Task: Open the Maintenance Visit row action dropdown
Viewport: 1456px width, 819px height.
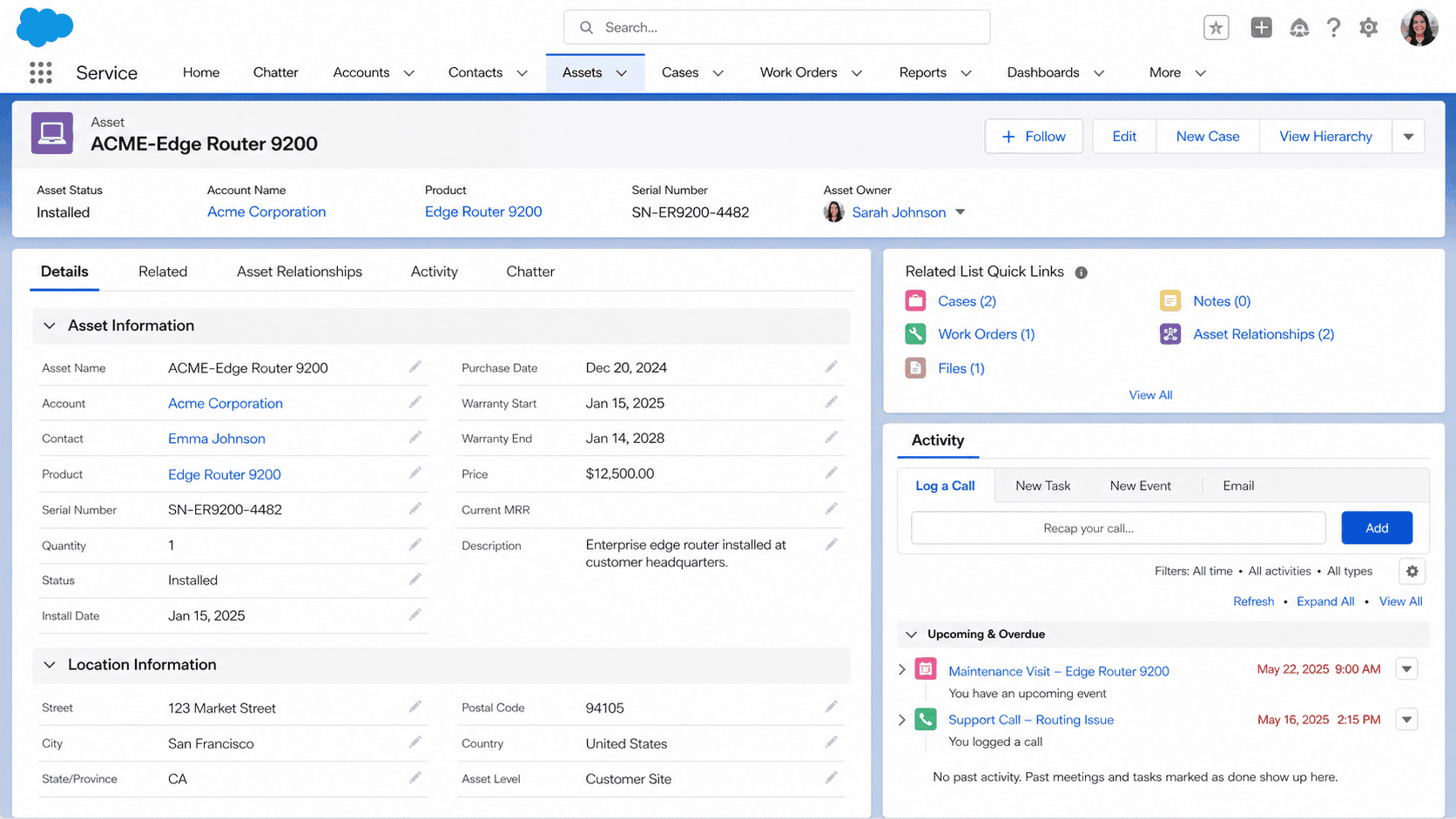Action: coord(1406,669)
